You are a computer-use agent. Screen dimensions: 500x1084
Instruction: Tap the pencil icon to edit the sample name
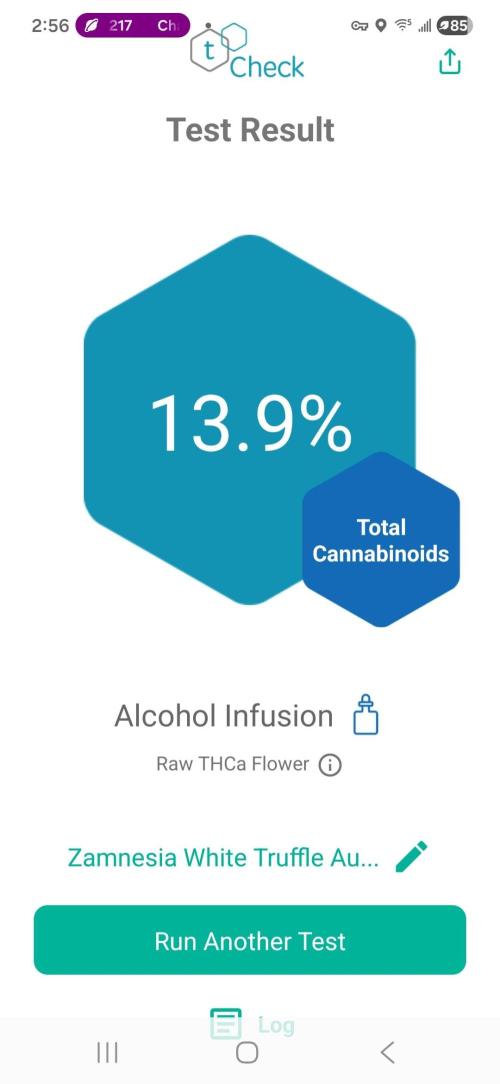(x=411, y=857)
